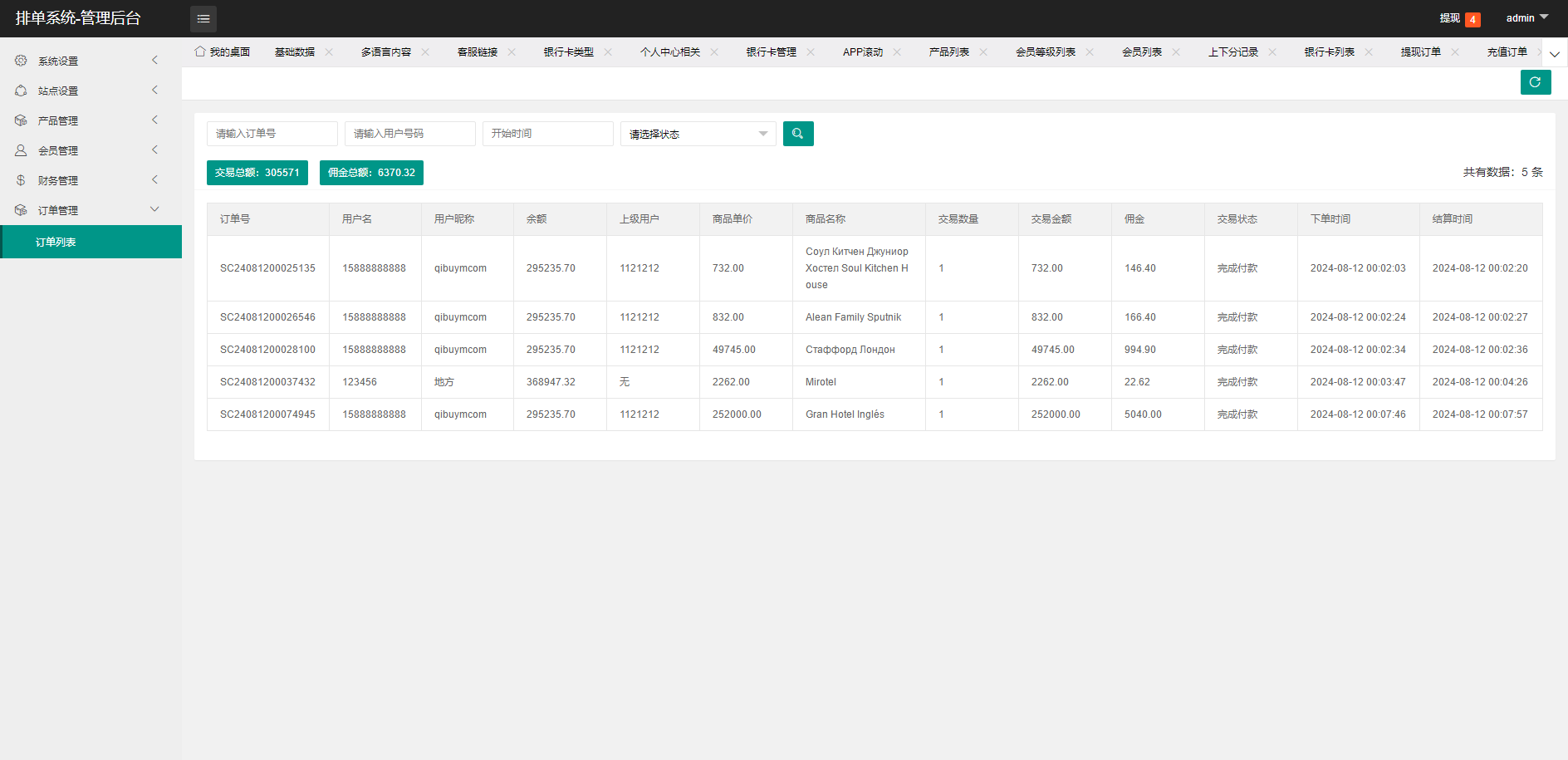The width and height of the screenshot is (1568, 760).
Task: Select 订单列表 in the sidebar
Action: pos(56,242)
